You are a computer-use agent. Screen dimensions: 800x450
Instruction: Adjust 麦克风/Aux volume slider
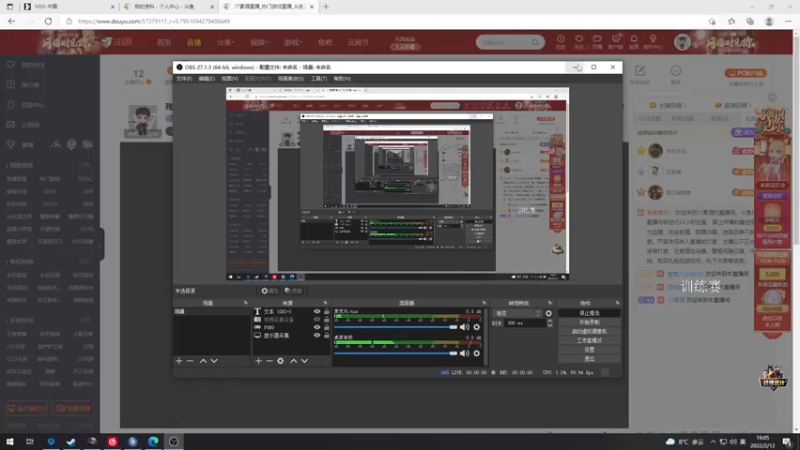(395, 327)
